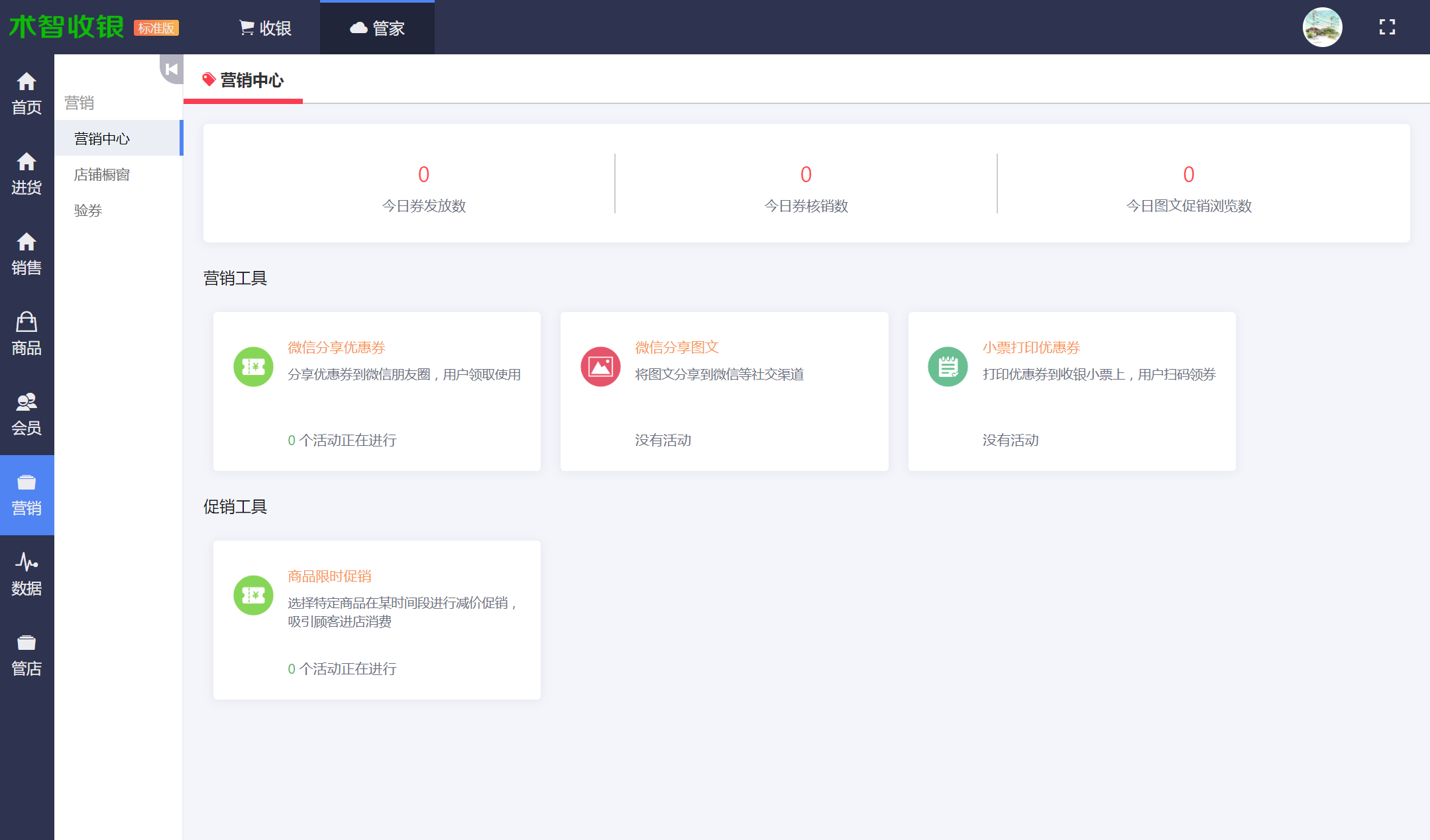
Task: Click the notepad icon for 小票打印优惠券
Action: (x=948, y=366)
